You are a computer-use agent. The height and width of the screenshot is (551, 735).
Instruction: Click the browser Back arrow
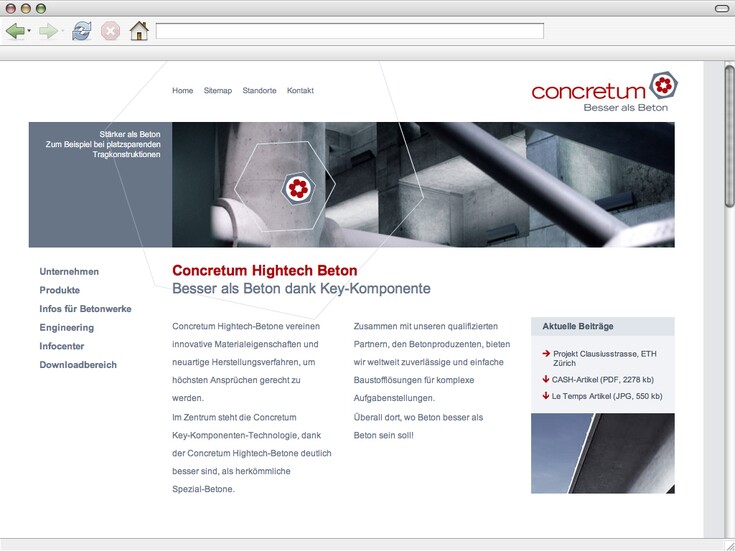15,31
